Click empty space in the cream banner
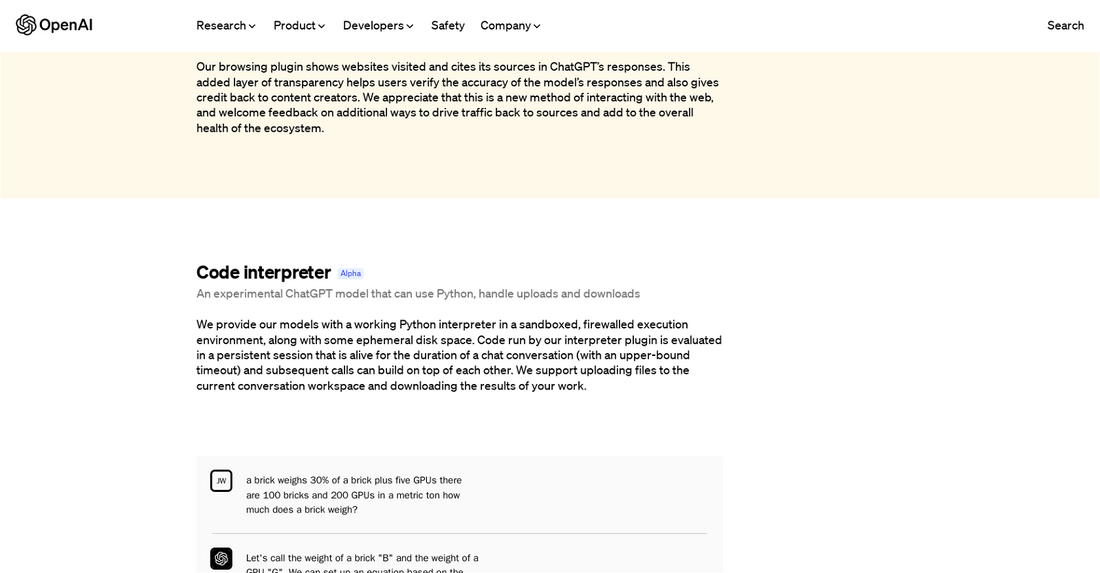This screenshot has height=573, width=1100. [900, 130]
